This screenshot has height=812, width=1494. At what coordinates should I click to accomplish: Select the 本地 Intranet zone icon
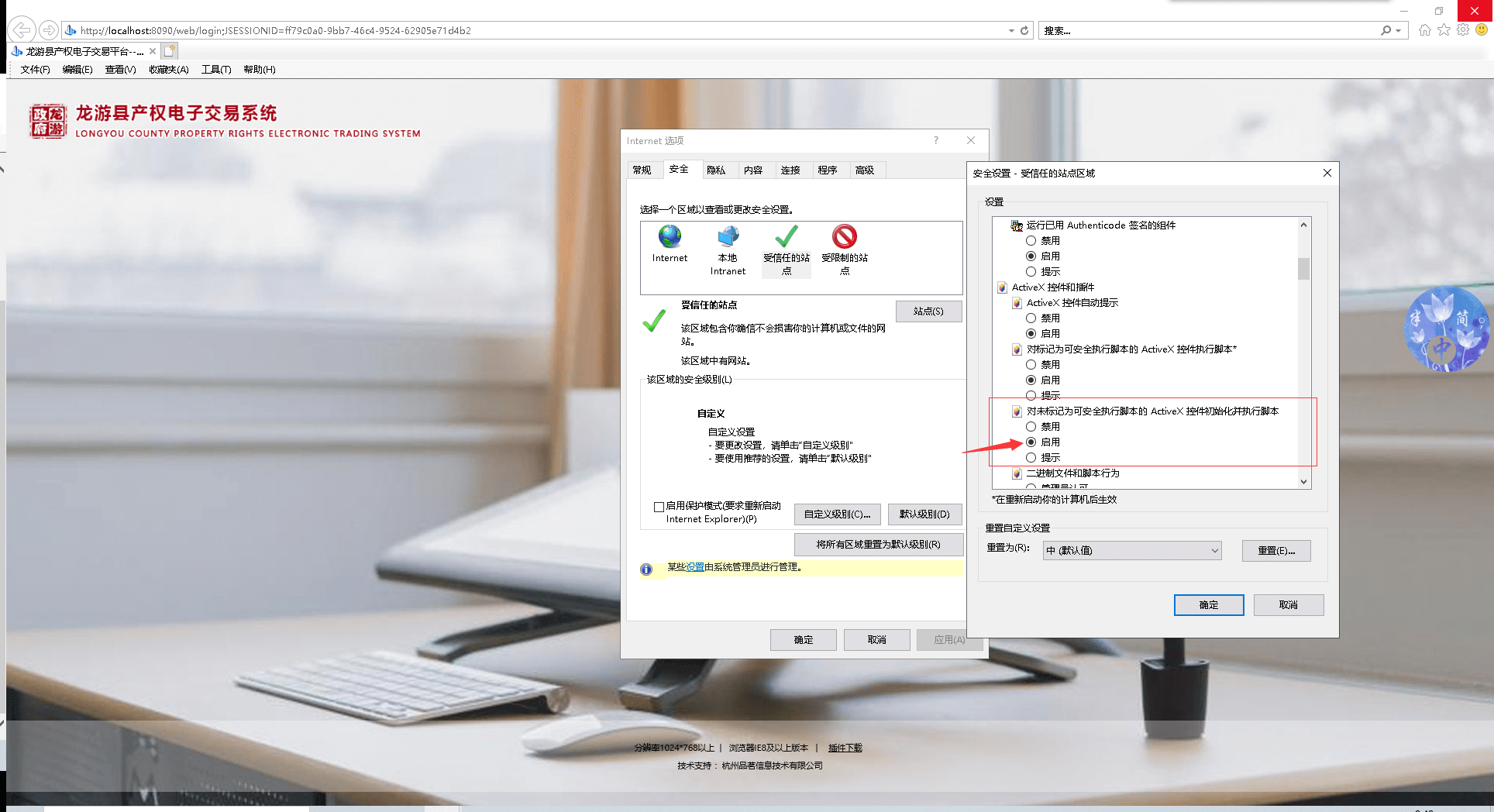point(728,237)
